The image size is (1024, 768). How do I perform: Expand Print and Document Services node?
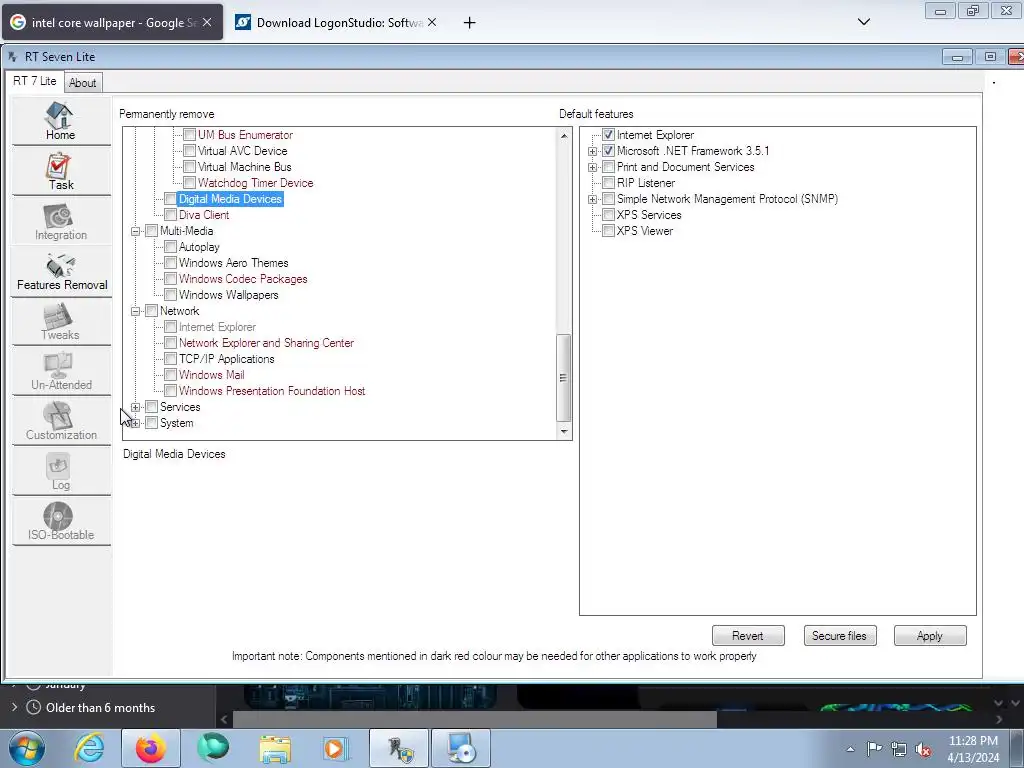[592, 167]
